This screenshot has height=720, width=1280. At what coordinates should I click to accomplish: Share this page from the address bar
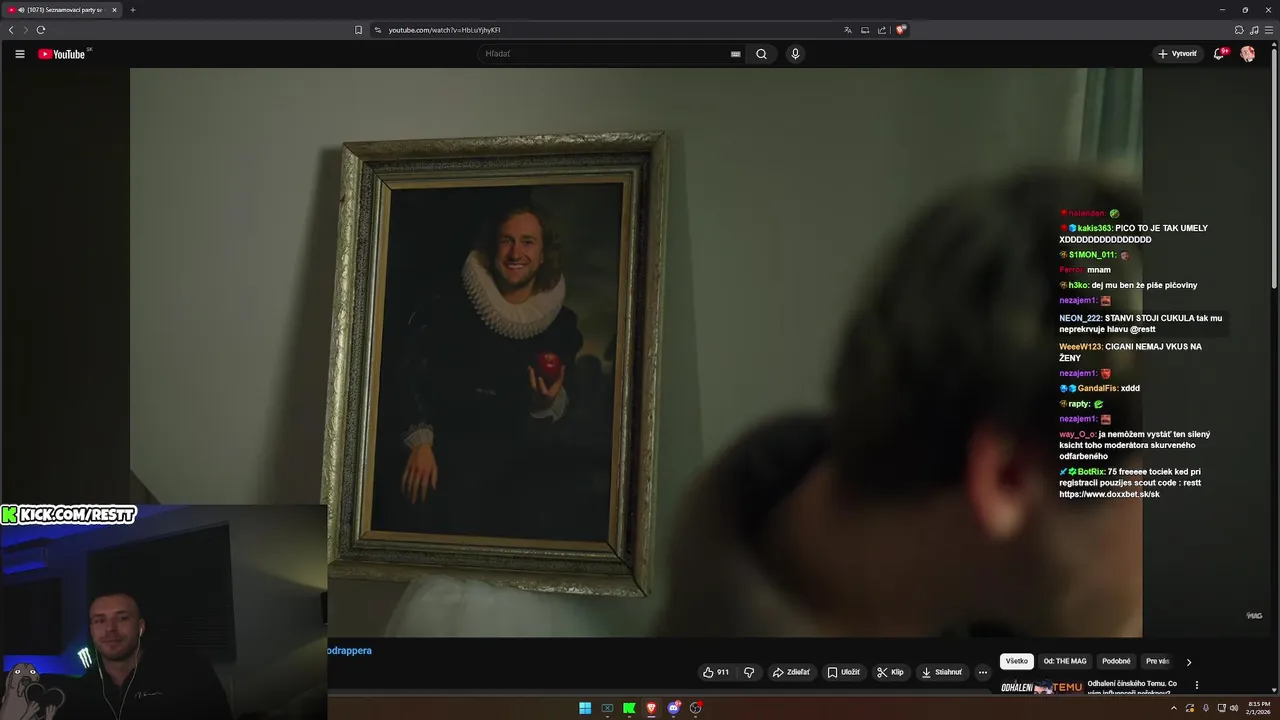click(882, 30)
